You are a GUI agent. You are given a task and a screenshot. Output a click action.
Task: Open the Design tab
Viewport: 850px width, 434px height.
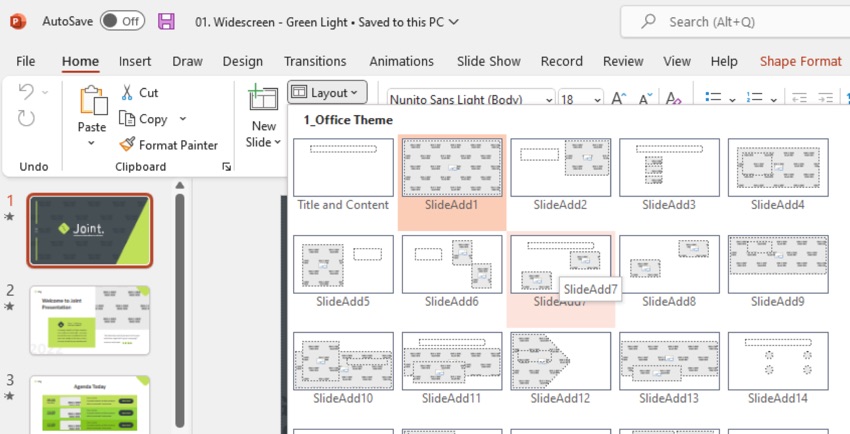click(242, 61)
